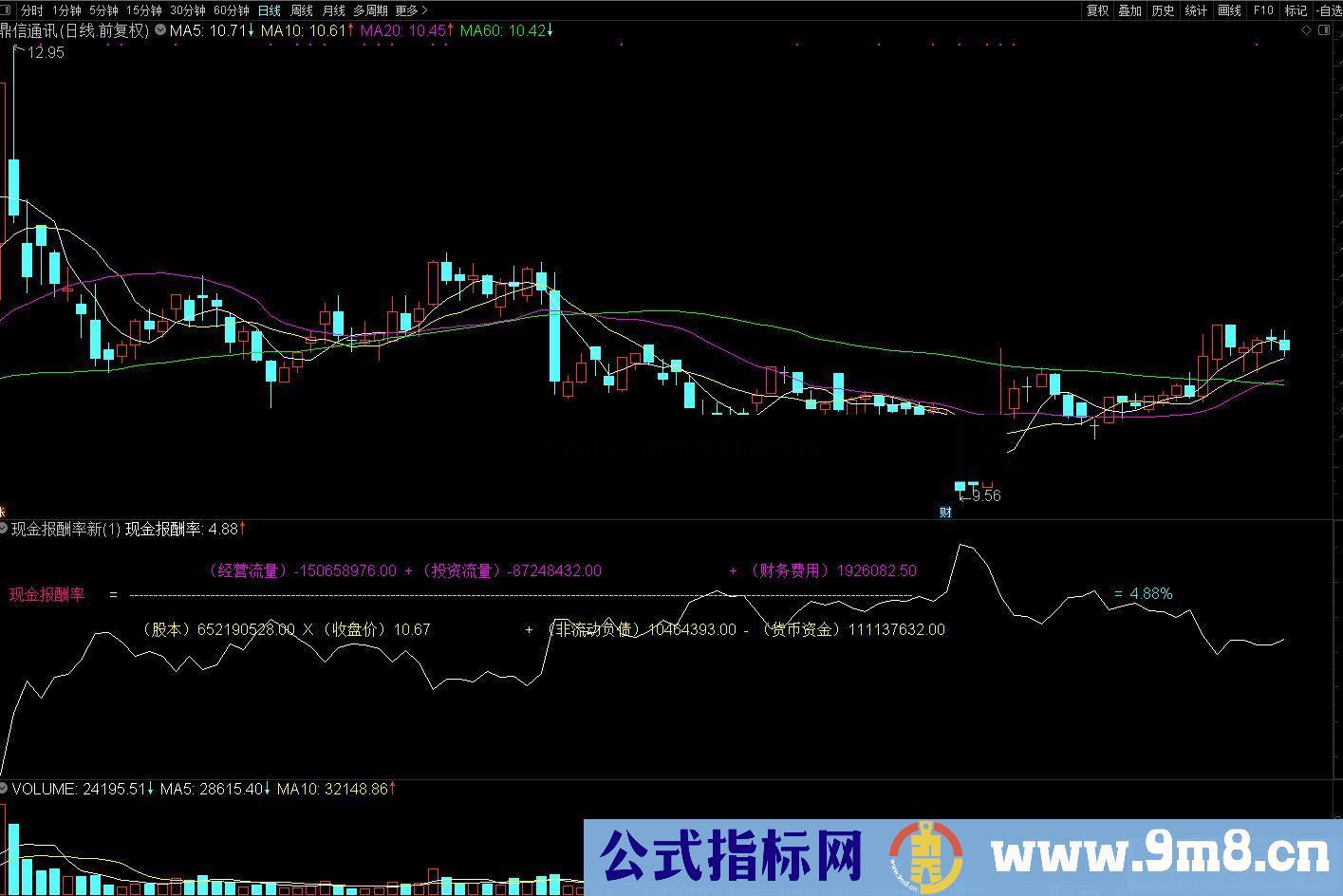Image resolution: width=1343 pixels, height=896 pixels.
Task: Open the 复权 (adjust rights) tool
Action: click(x=1096, y=10)
